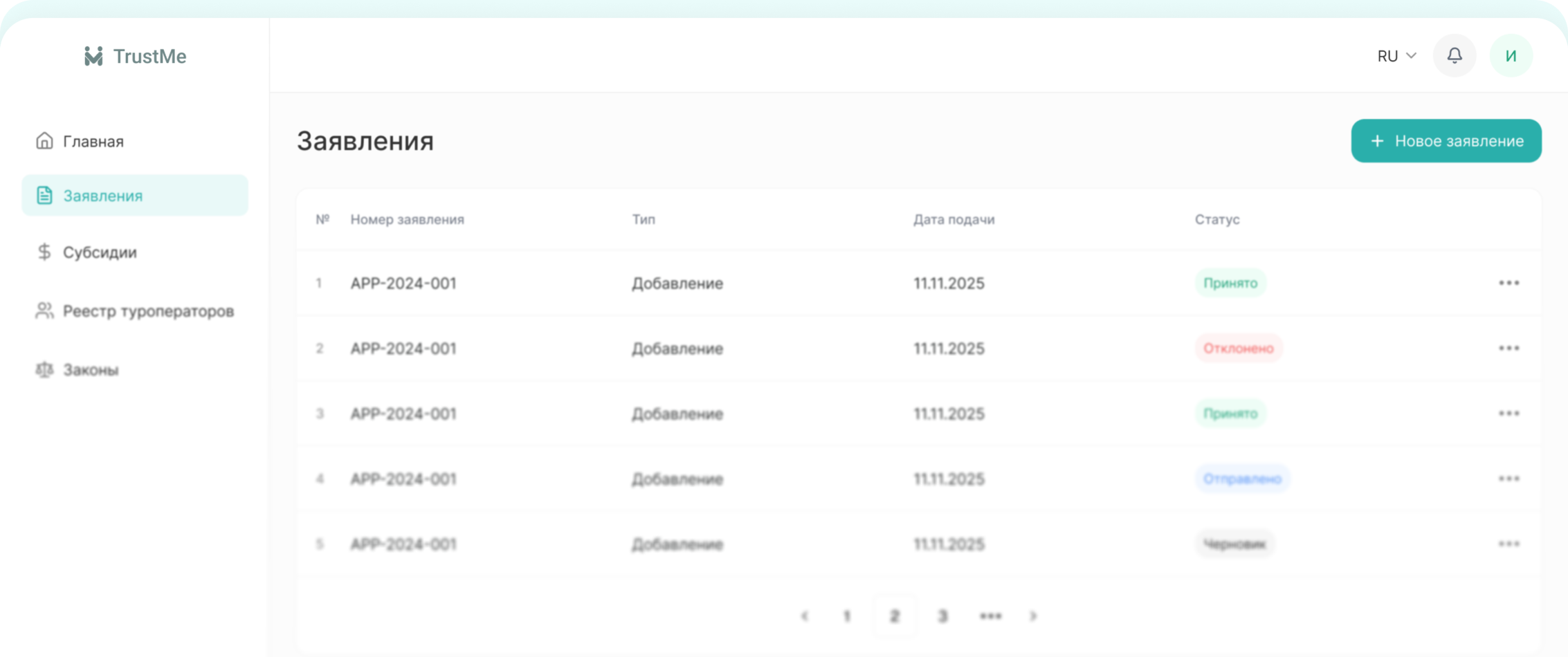Click the TrustMe logo icon

click(x=93, y=56)
